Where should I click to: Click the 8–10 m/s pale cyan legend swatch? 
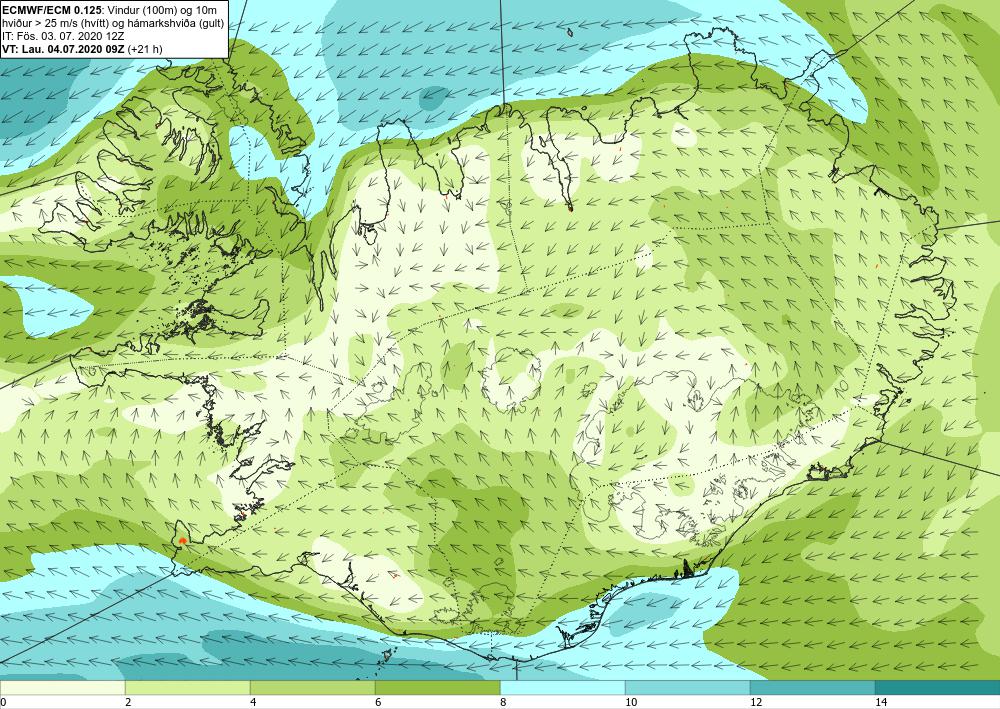[x=562, y=687]
